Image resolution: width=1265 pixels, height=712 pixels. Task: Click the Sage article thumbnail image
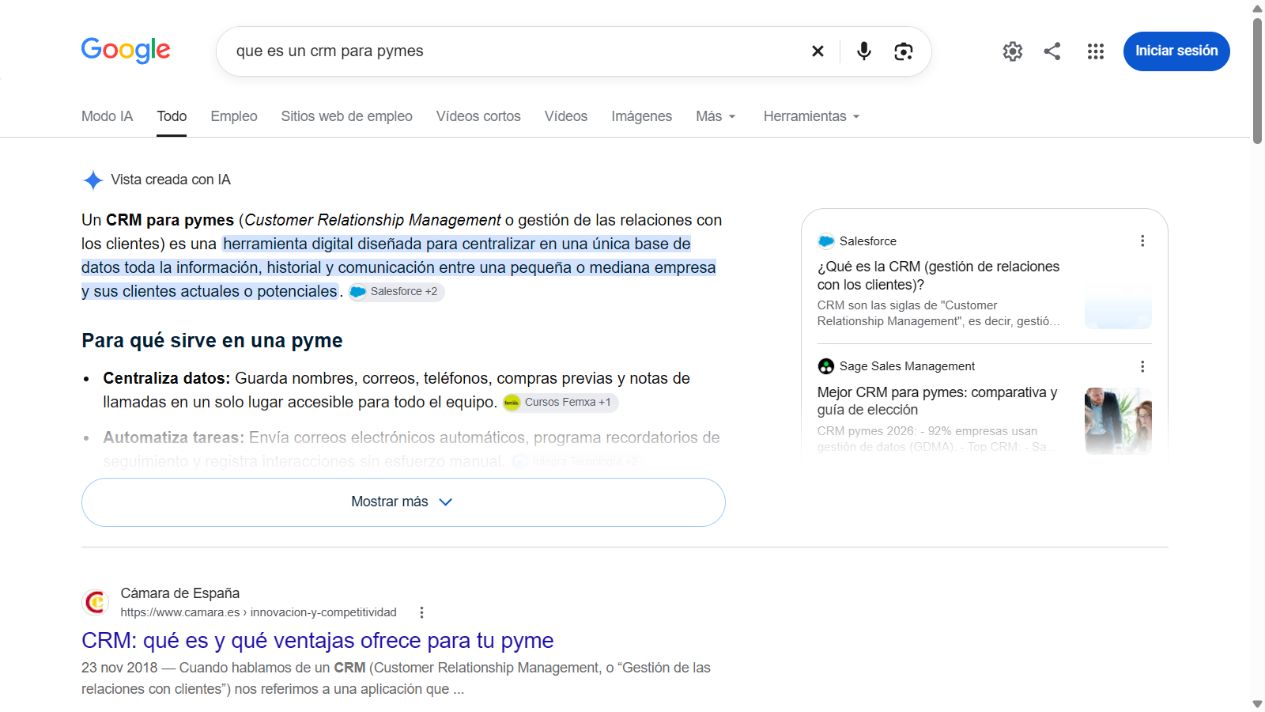[x=1118, y=420]
